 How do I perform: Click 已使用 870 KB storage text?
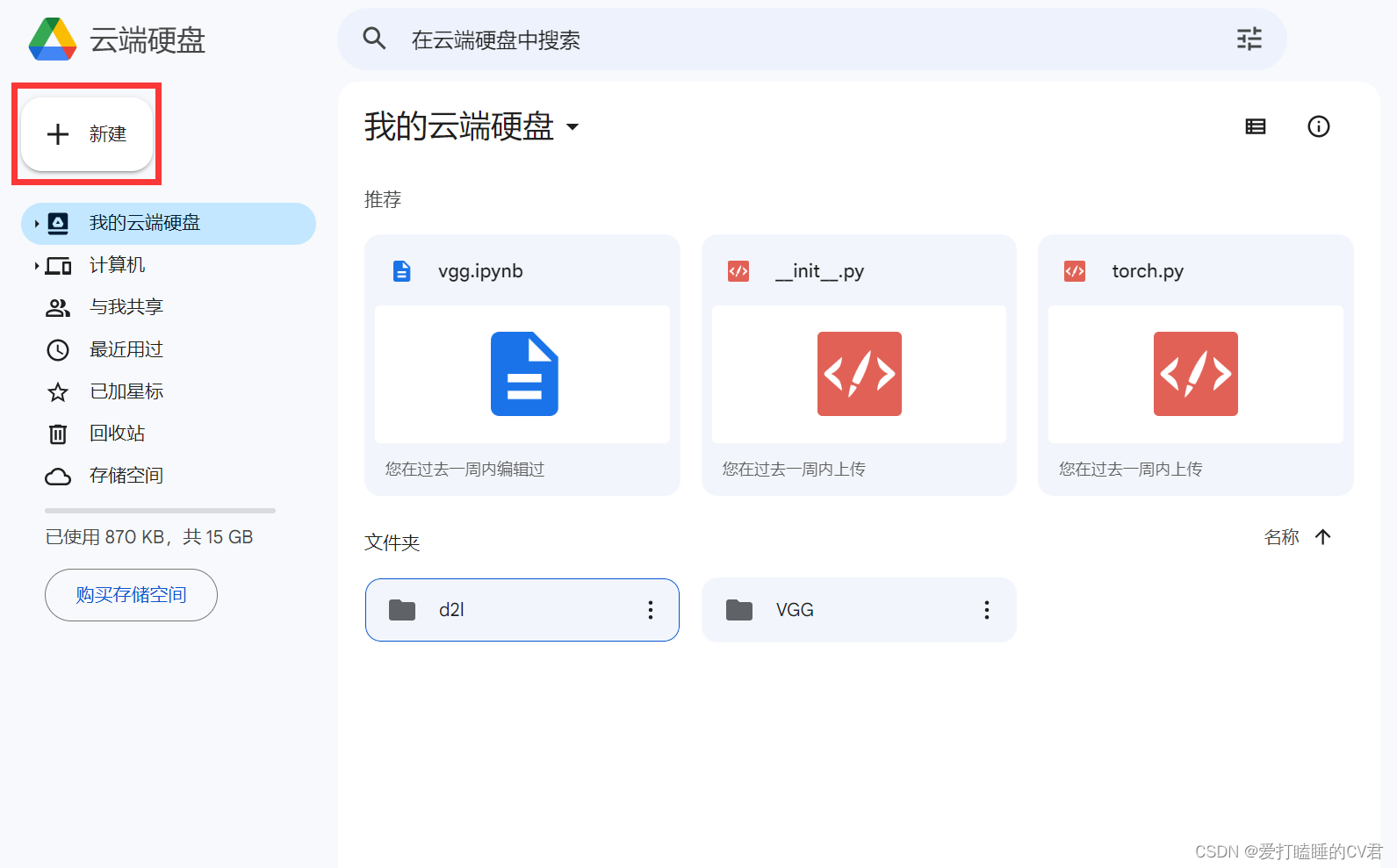[149, 537]
